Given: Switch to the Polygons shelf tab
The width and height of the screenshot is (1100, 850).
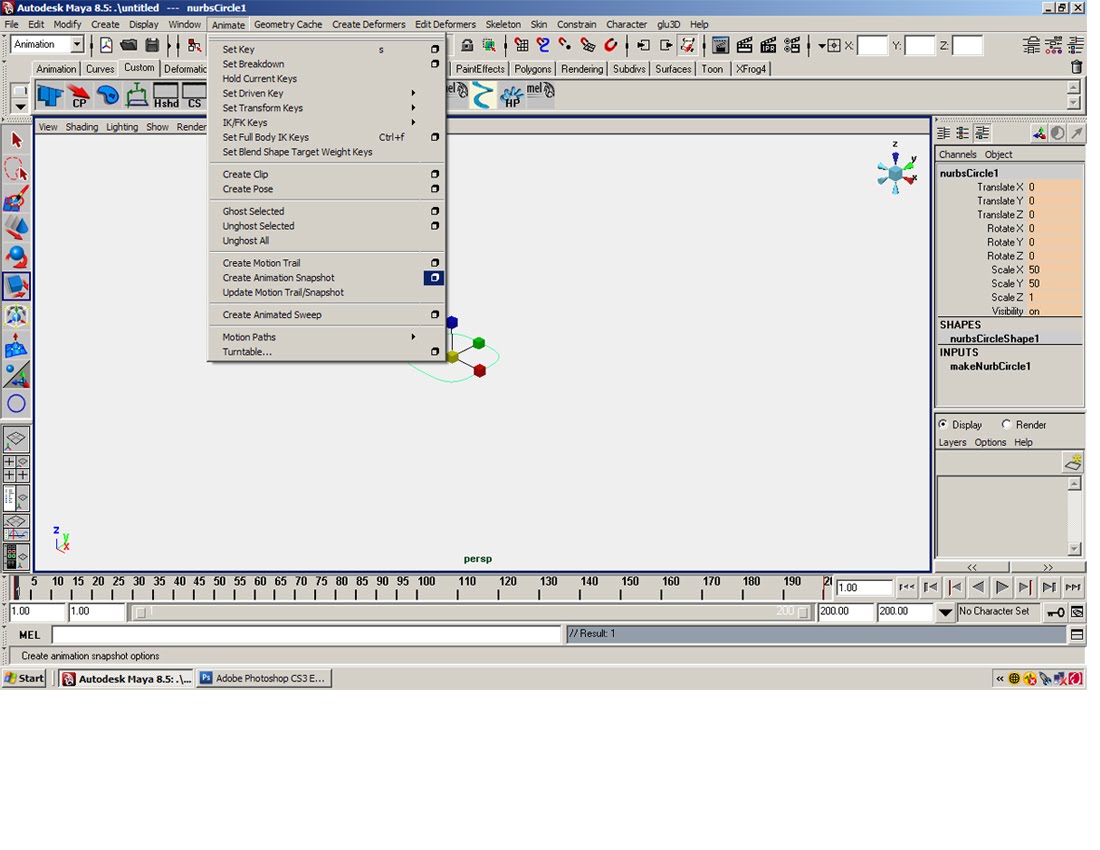Looking at the screenshot, I should tap(532, 69).
